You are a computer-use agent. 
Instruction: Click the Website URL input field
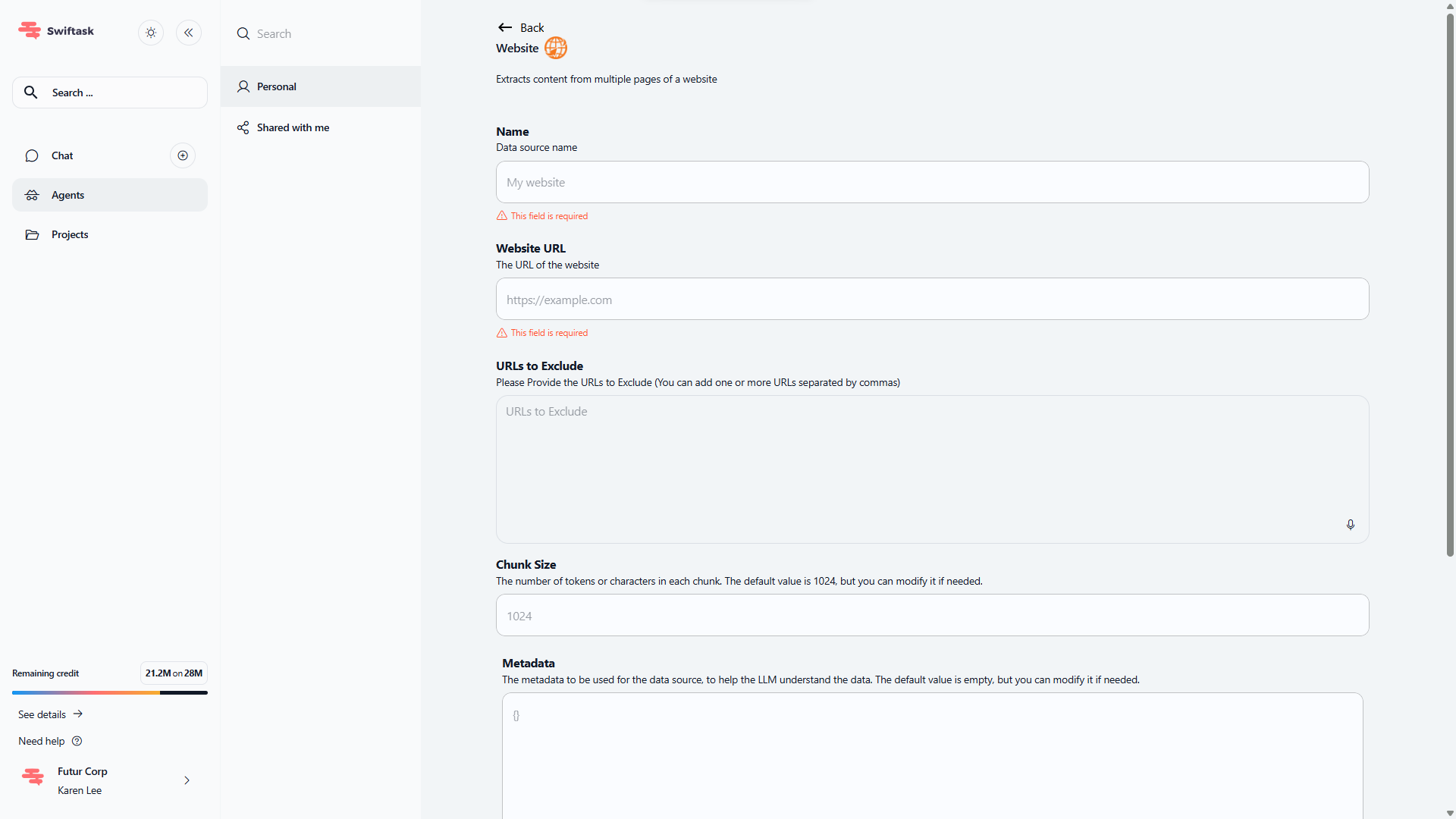point(932,300)
